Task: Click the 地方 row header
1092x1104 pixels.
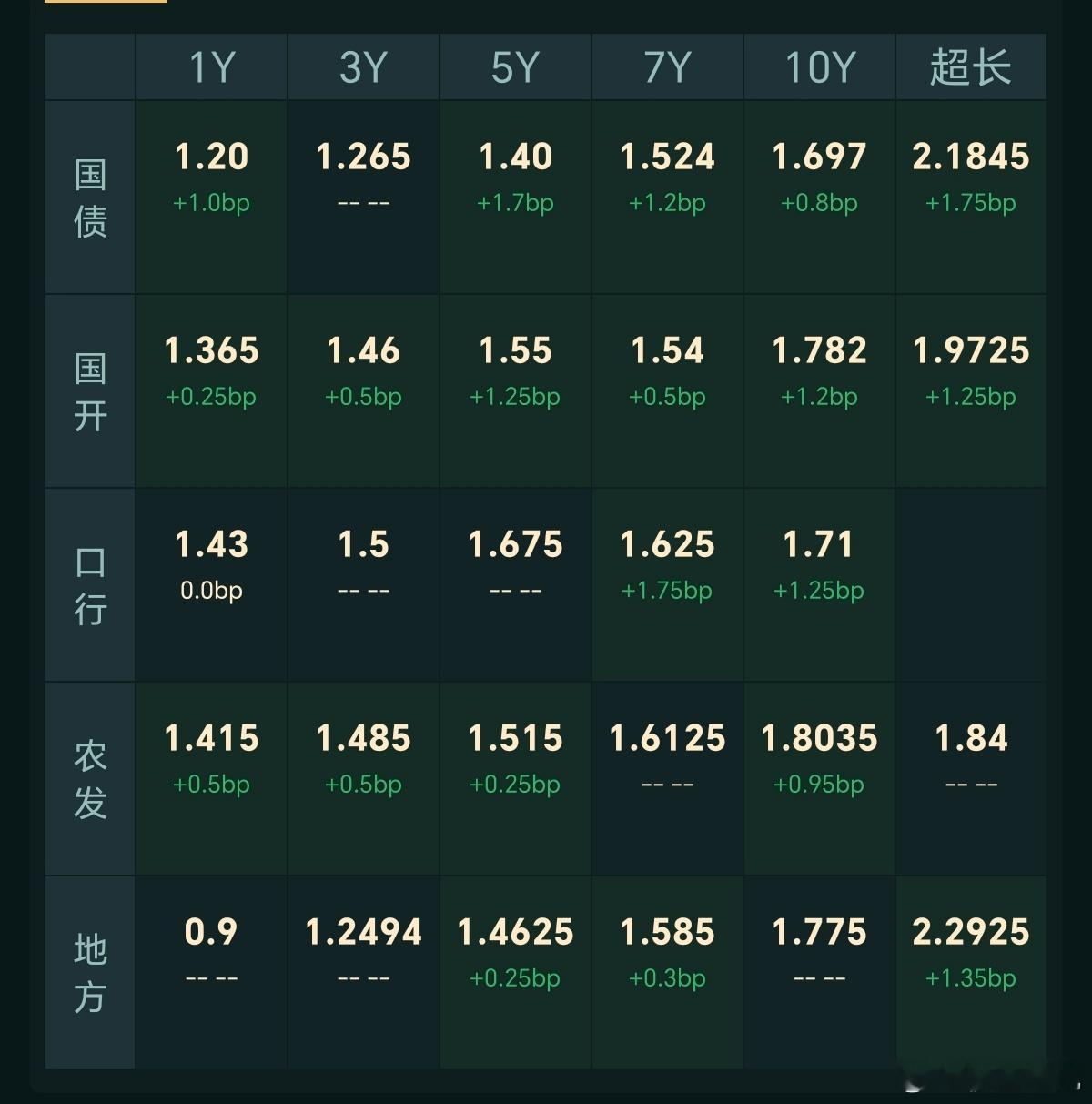Action: pyautogui.click(x=90, y=973)
